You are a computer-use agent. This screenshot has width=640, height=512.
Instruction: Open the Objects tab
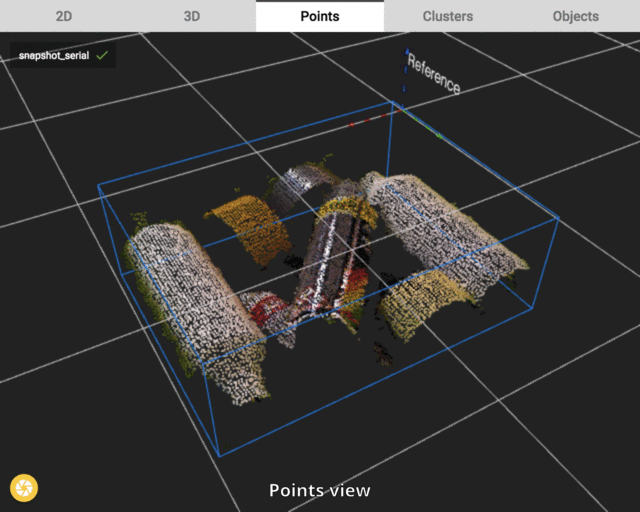576,16
